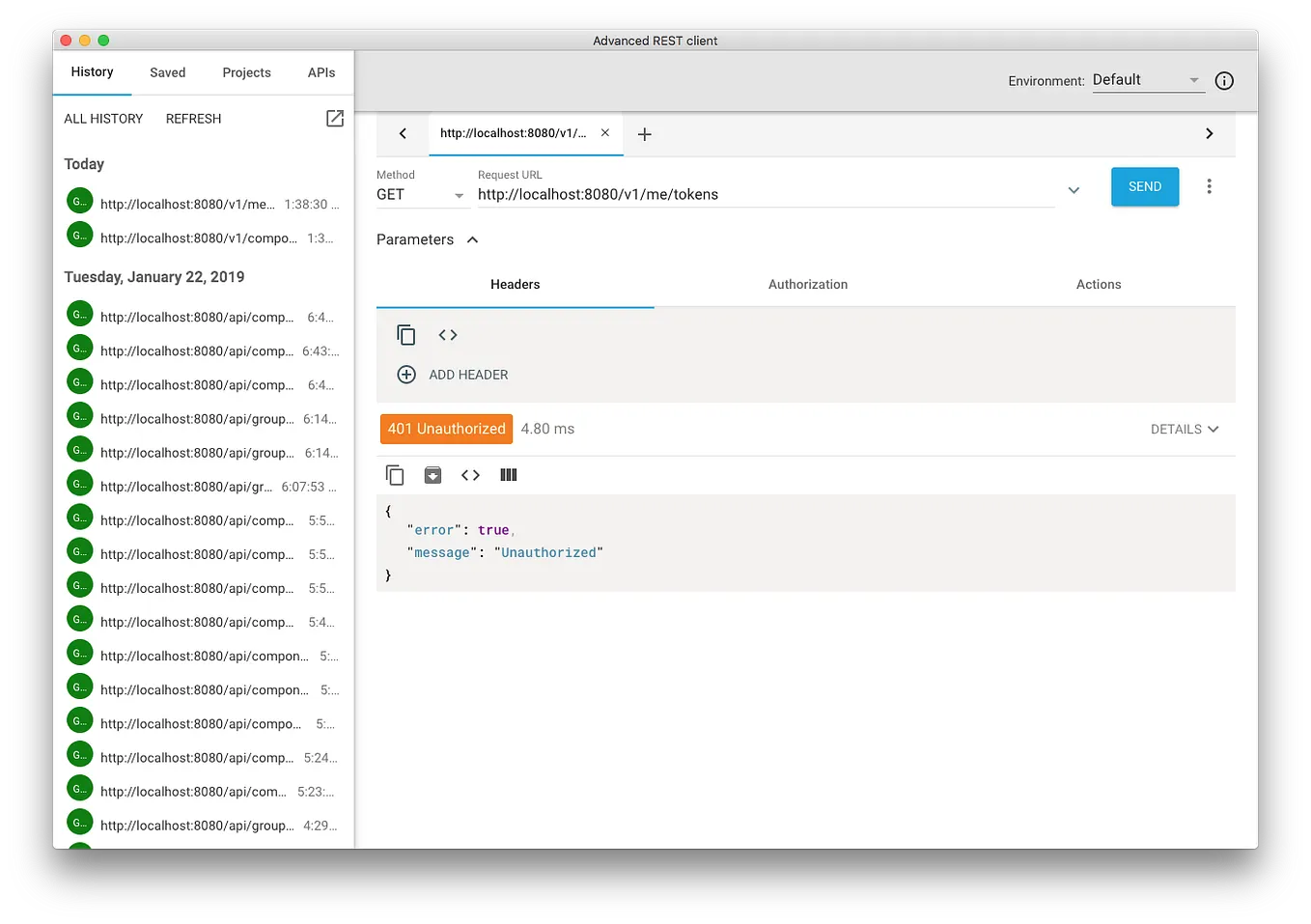
Task: Open a new request tab with plus
Action: [644, 134]
